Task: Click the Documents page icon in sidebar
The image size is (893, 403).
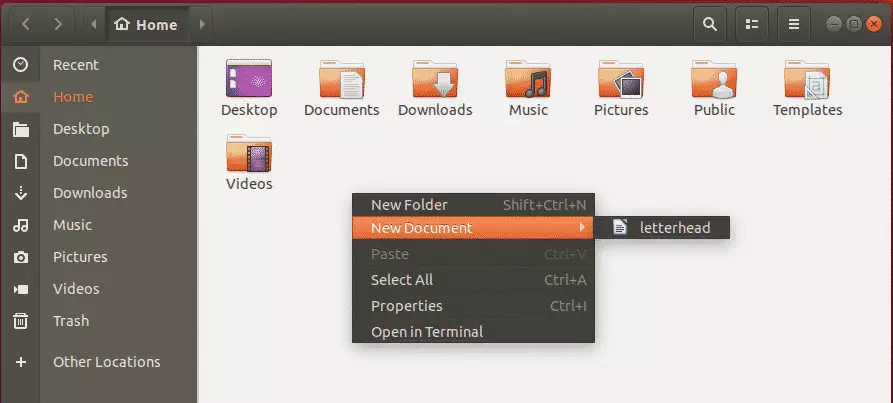Action: (x=21, y=161)
